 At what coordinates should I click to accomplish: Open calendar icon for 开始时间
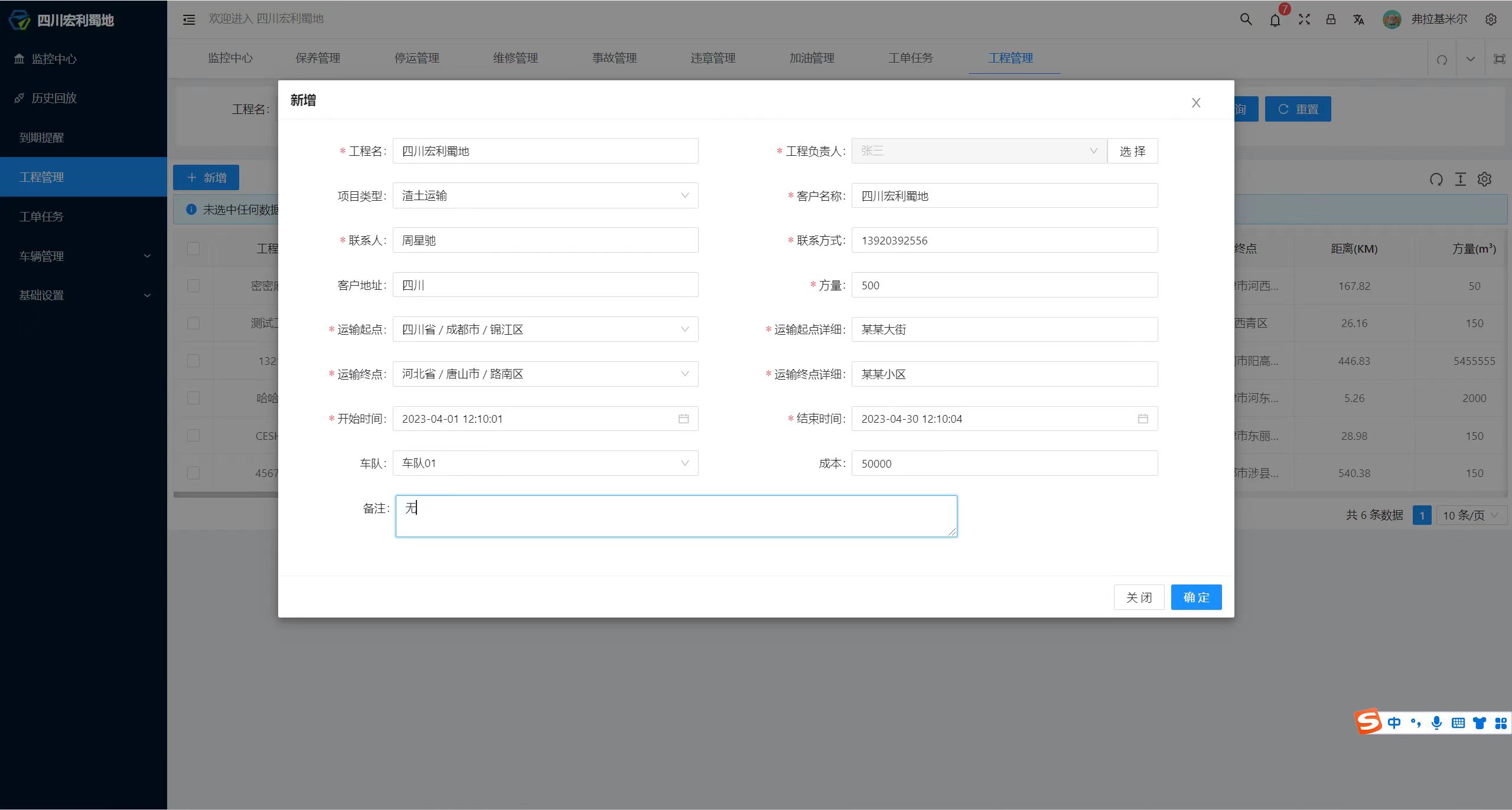[x=683, y=419]
